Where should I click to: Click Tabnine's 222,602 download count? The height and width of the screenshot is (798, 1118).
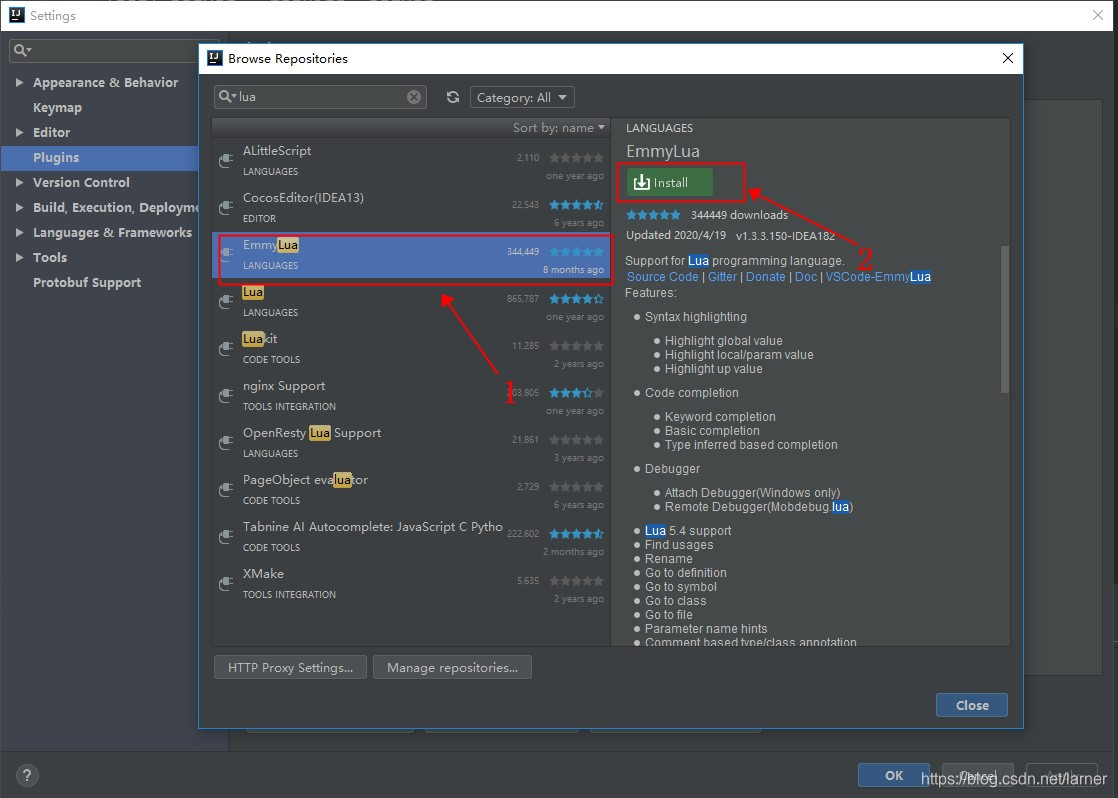click(523, 534)
